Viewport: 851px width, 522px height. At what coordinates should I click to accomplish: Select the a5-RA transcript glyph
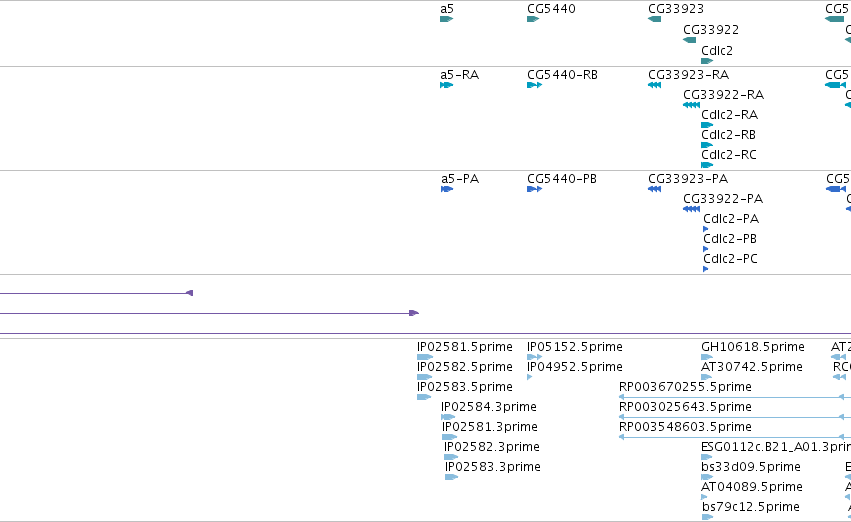(446, 85)
